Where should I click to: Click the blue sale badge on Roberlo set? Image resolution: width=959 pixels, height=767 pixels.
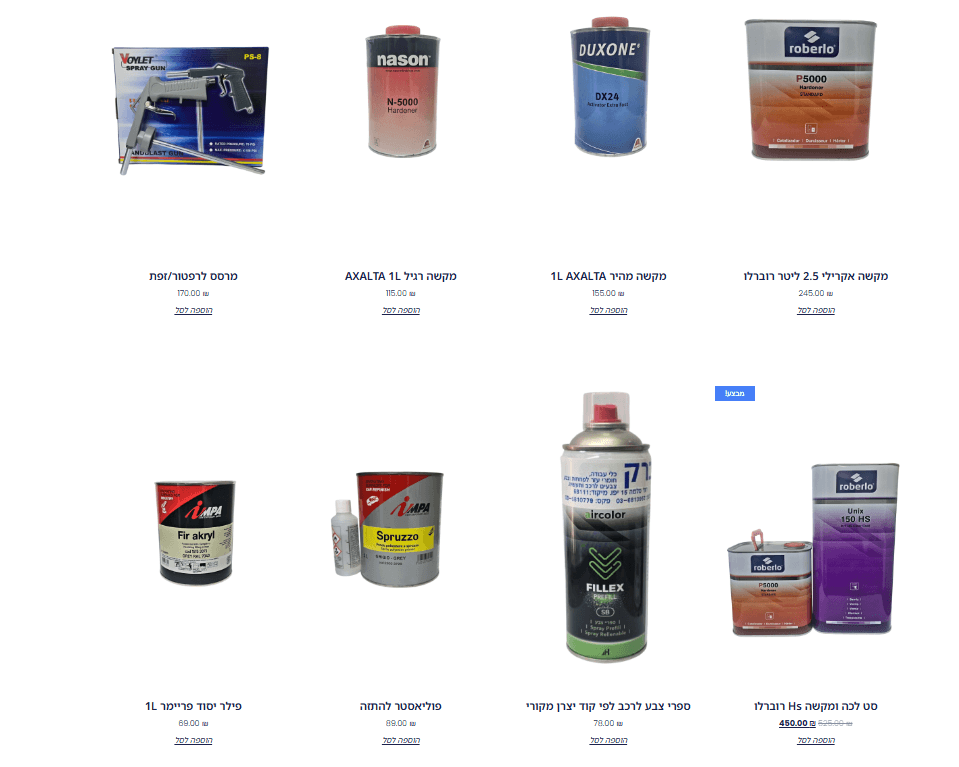[735, 393]
